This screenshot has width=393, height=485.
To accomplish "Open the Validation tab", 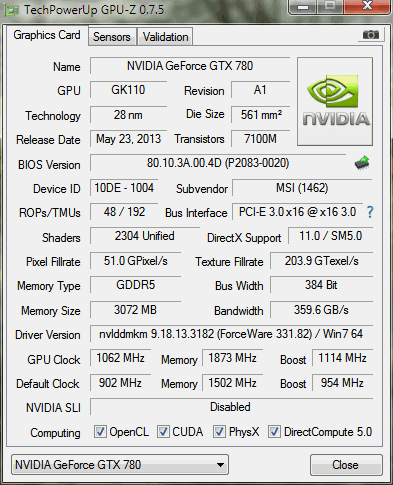I will click(x=166, y=37).
